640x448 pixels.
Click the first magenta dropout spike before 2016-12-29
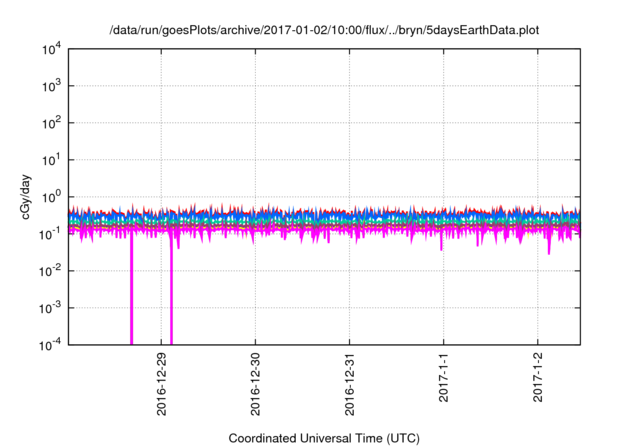click(x=131, y=288)
